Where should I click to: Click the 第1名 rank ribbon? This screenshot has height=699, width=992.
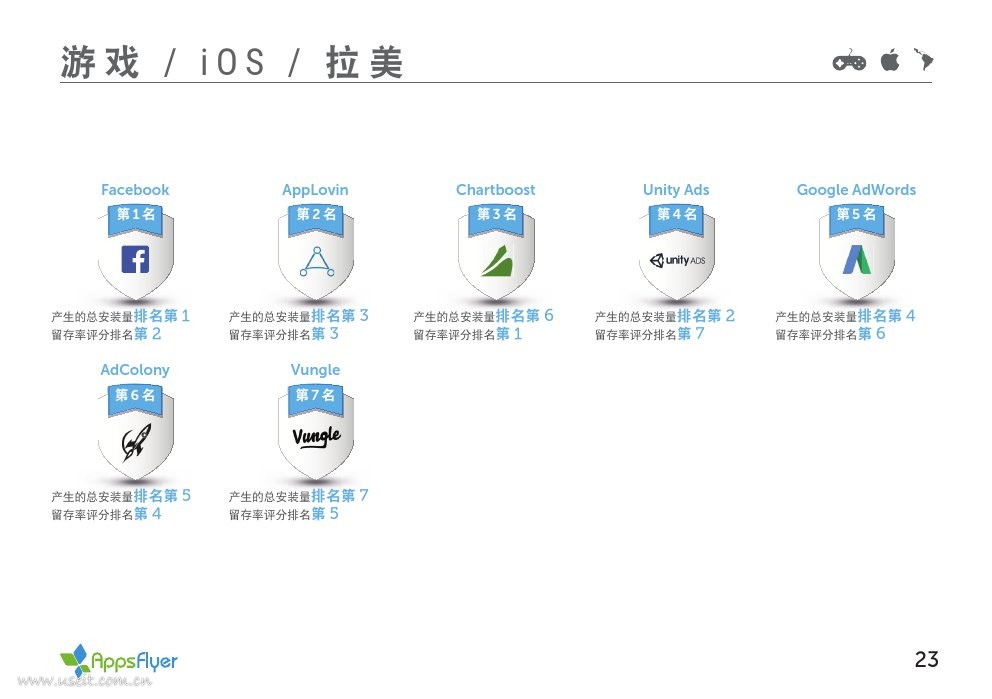coord(135,219)
